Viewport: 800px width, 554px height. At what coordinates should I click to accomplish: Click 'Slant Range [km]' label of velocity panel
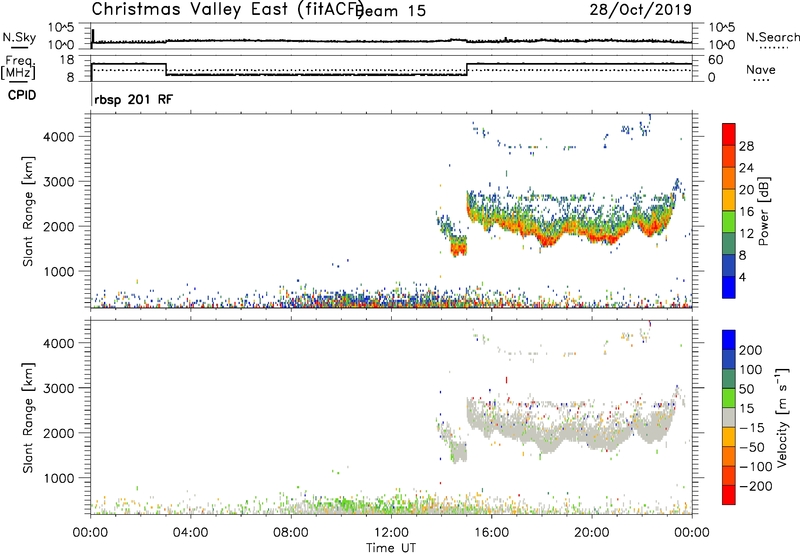28,418
